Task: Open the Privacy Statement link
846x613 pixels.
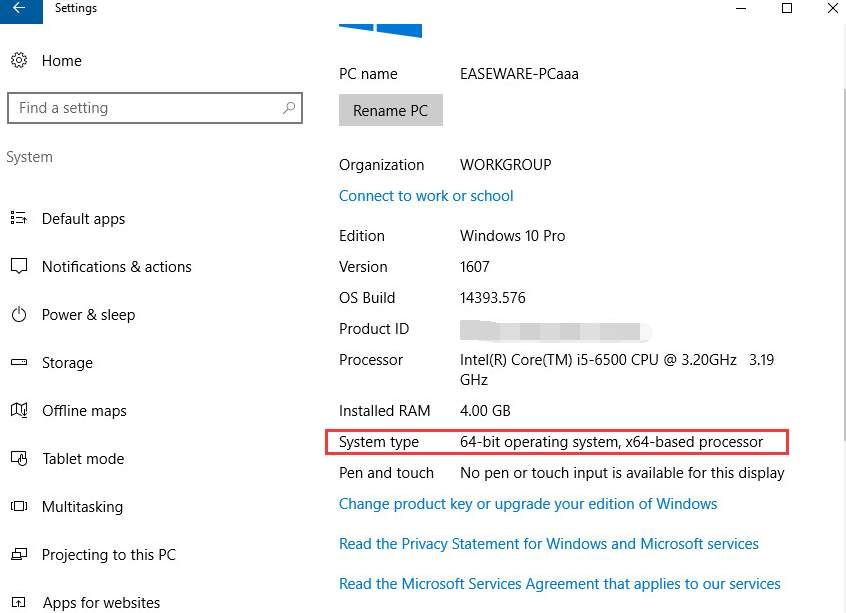Action: coord(548,544)
